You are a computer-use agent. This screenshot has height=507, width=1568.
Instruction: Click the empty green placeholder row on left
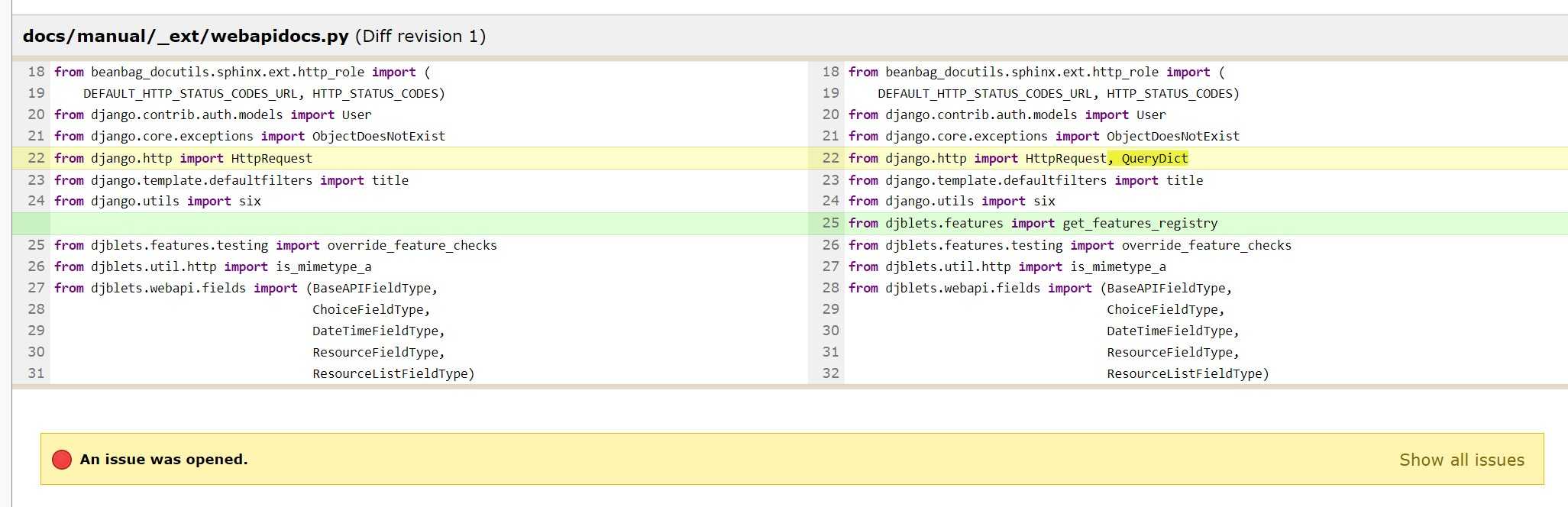(x=410, y=223)
